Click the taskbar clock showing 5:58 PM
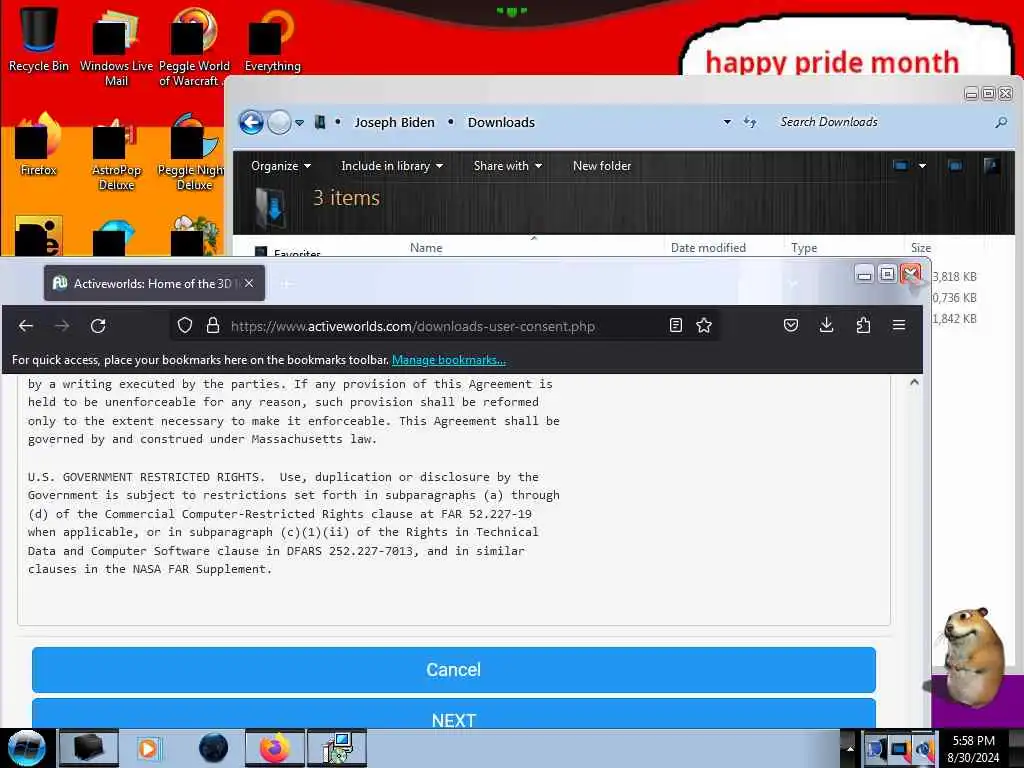This screenshot has width=1024, height=768. pos(973,749)
